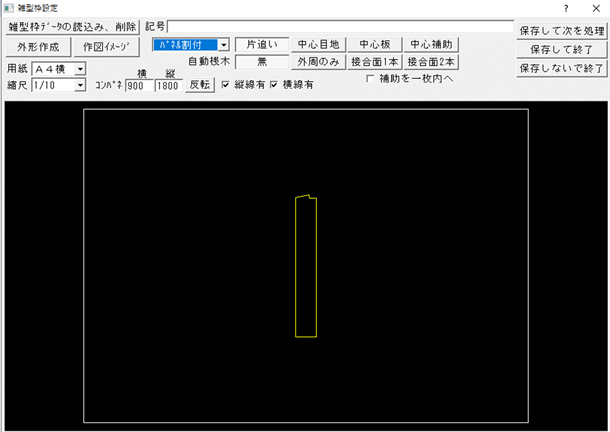The image size is (610, 432).
Task: Toggle the 横線有 checkbox
Action: tap(273, 86)
